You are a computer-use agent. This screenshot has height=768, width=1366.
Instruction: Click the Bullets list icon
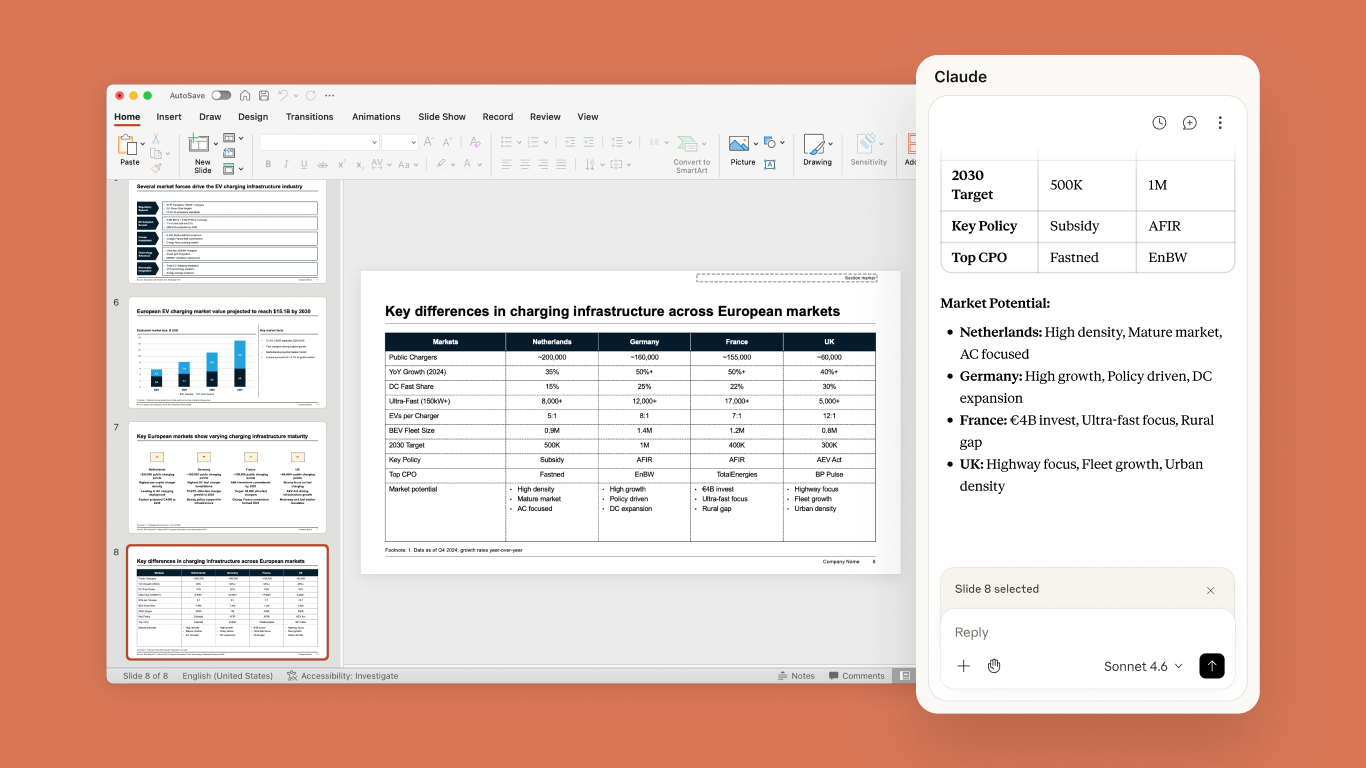506,142
